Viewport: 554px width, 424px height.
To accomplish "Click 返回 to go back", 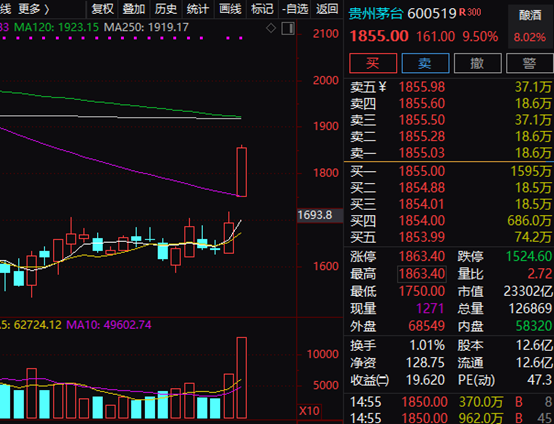I will (327, 9).
